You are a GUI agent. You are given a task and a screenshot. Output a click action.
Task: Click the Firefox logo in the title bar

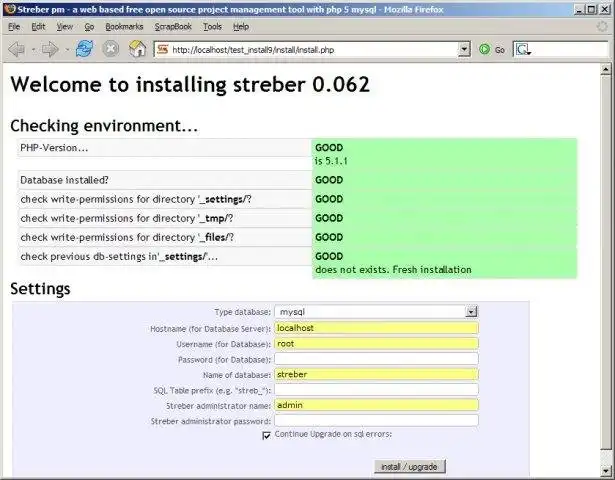[x=9, y=9]
